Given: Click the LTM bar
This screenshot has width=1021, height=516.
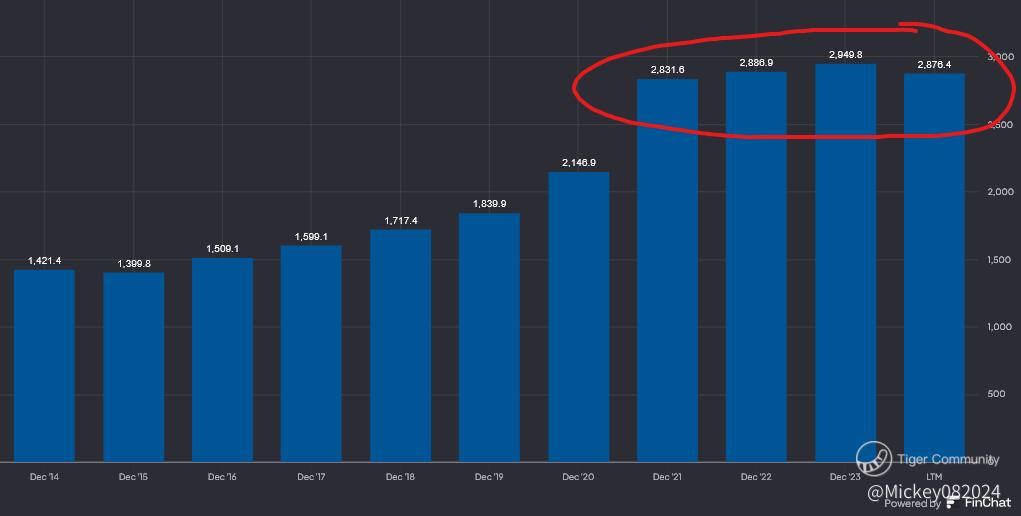Looking at the screenshot, I should (934, 267).
